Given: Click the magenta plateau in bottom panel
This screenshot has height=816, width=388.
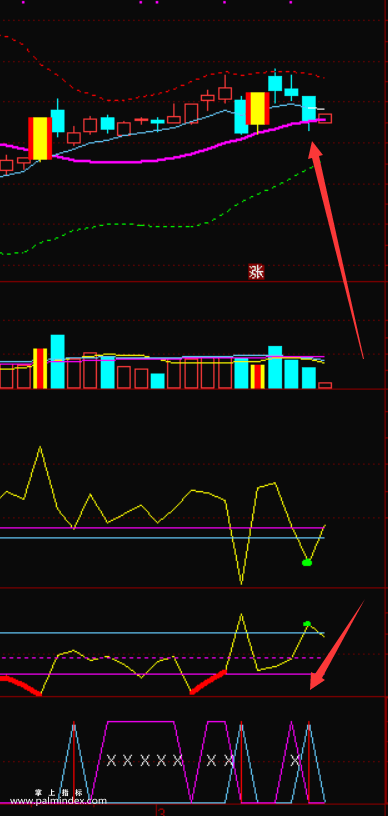Looking at the screenshot, I should [x=140, y=722].
